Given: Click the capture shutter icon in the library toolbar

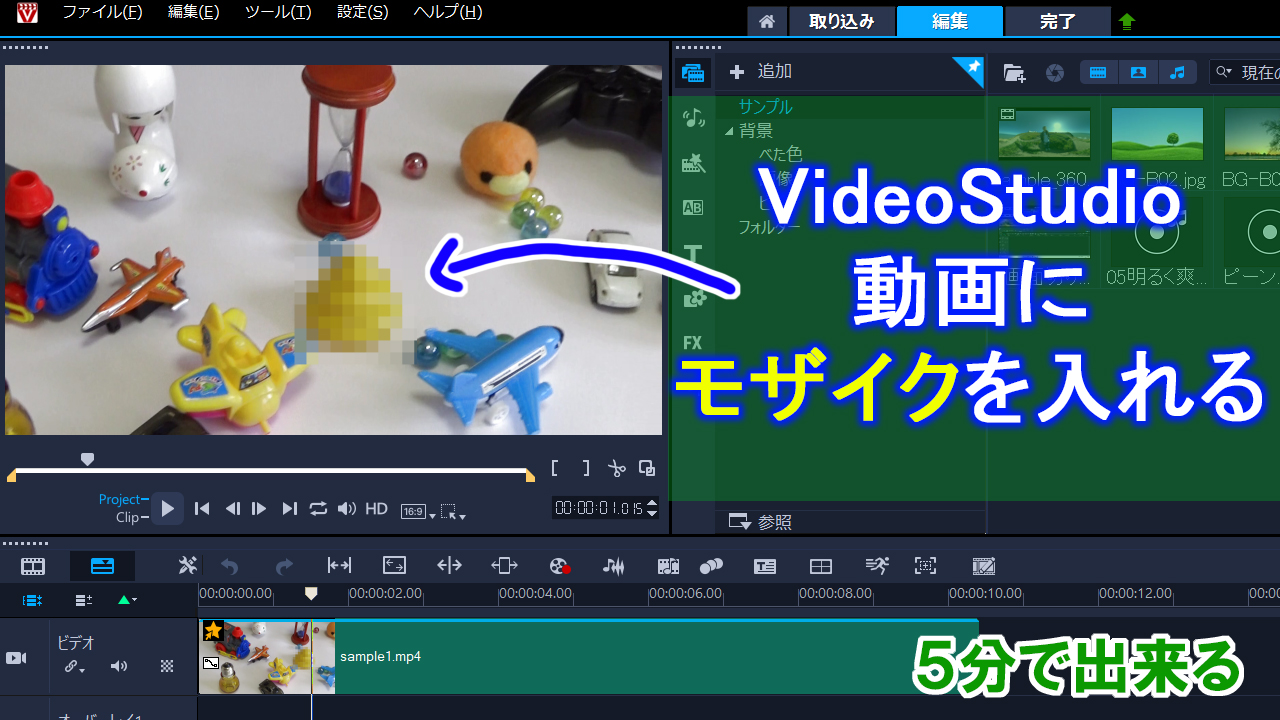Looking at the screenshot, I should point(1055,72).
